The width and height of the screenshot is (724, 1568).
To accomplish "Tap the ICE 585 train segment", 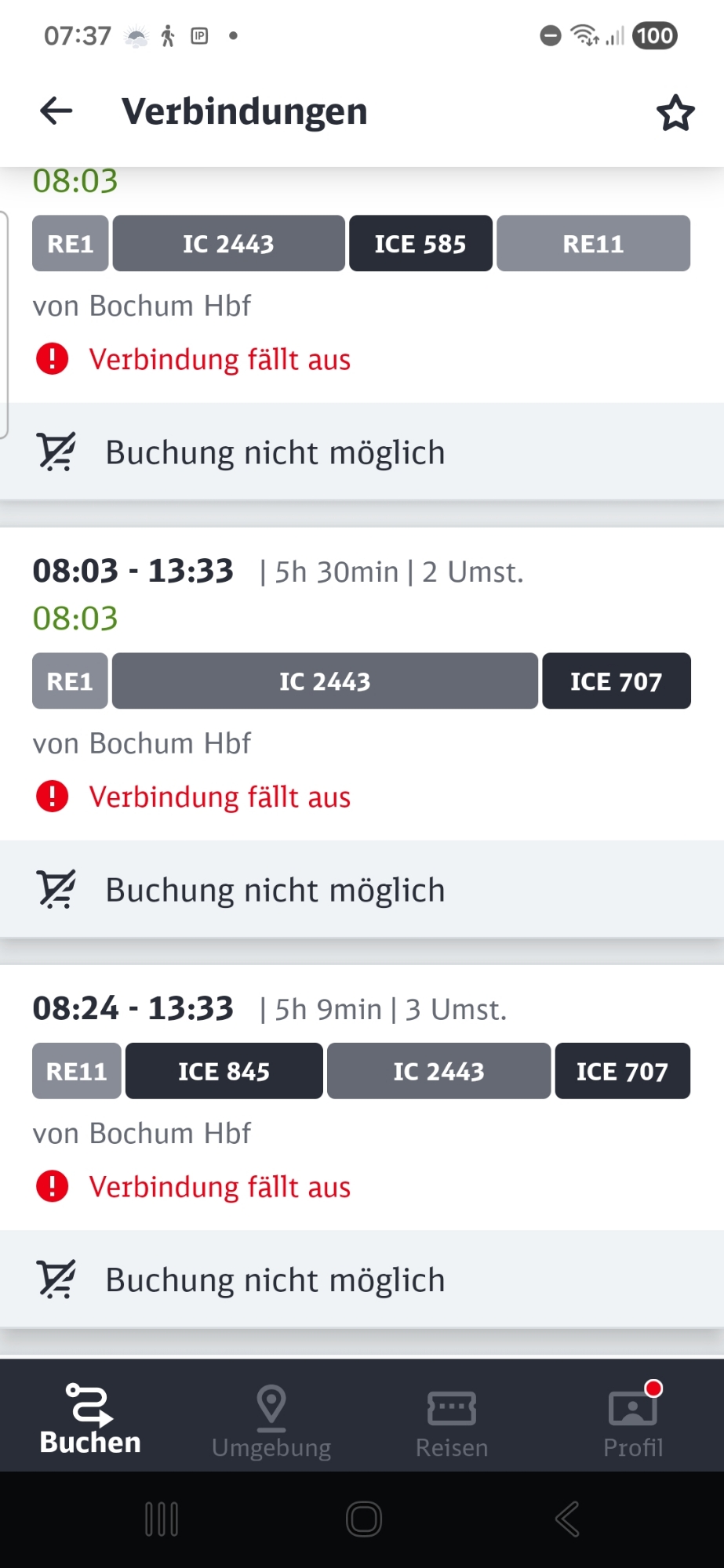I will [x=420, y=244].
